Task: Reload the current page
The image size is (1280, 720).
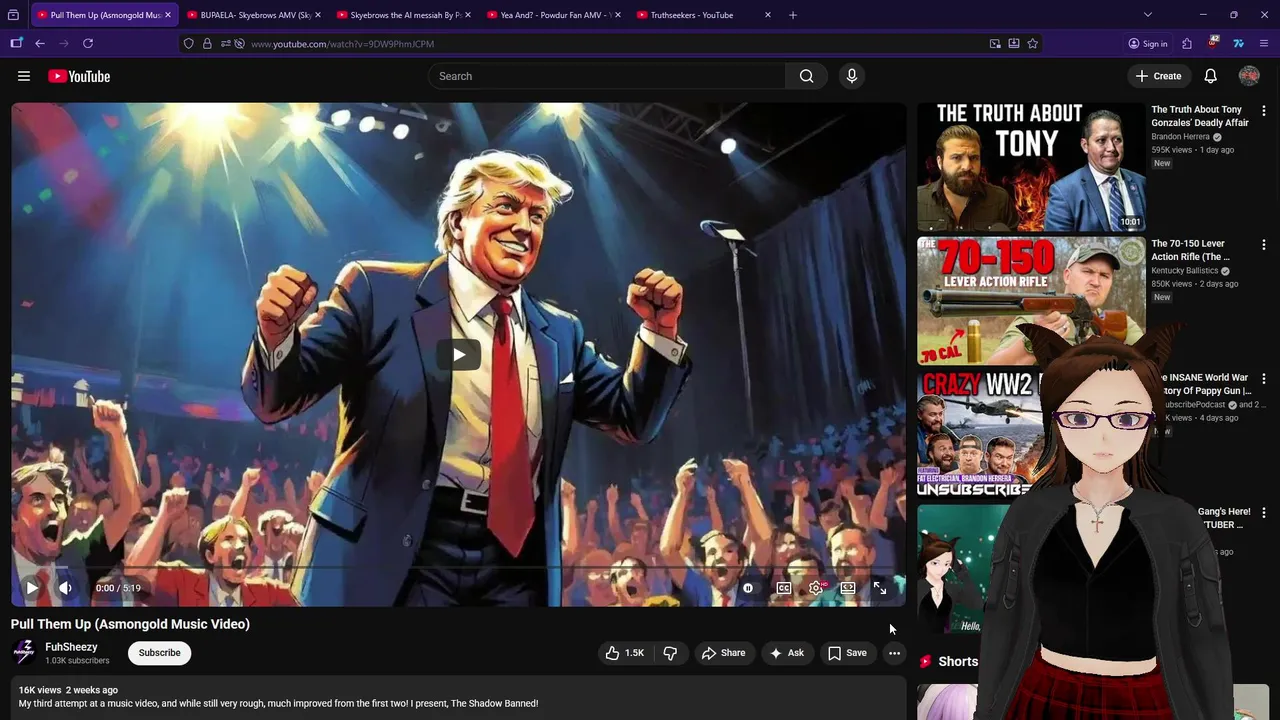Action: [88, 43]
